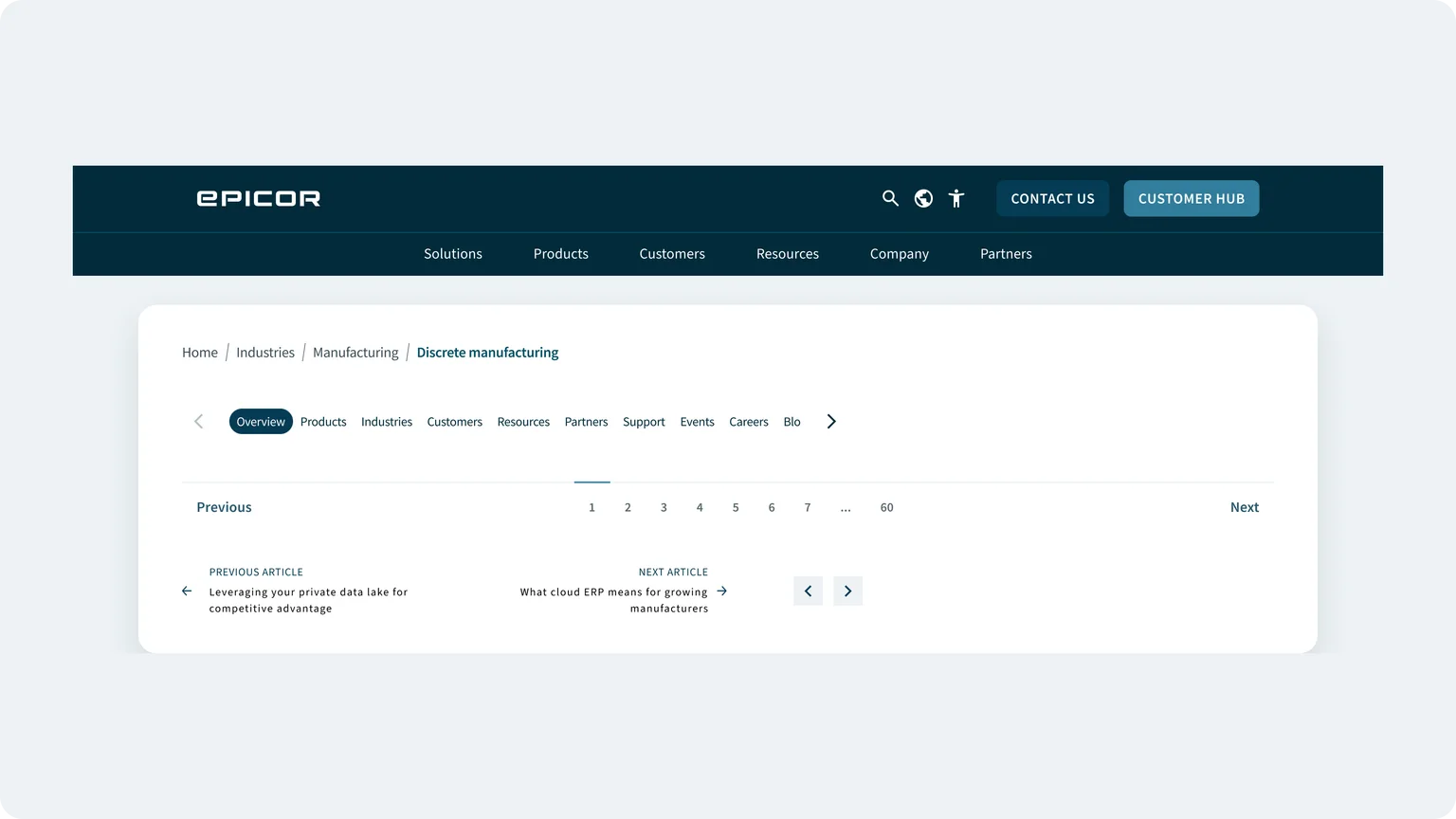Go to Manufacturing breadcrumb link

pos(355,353)
